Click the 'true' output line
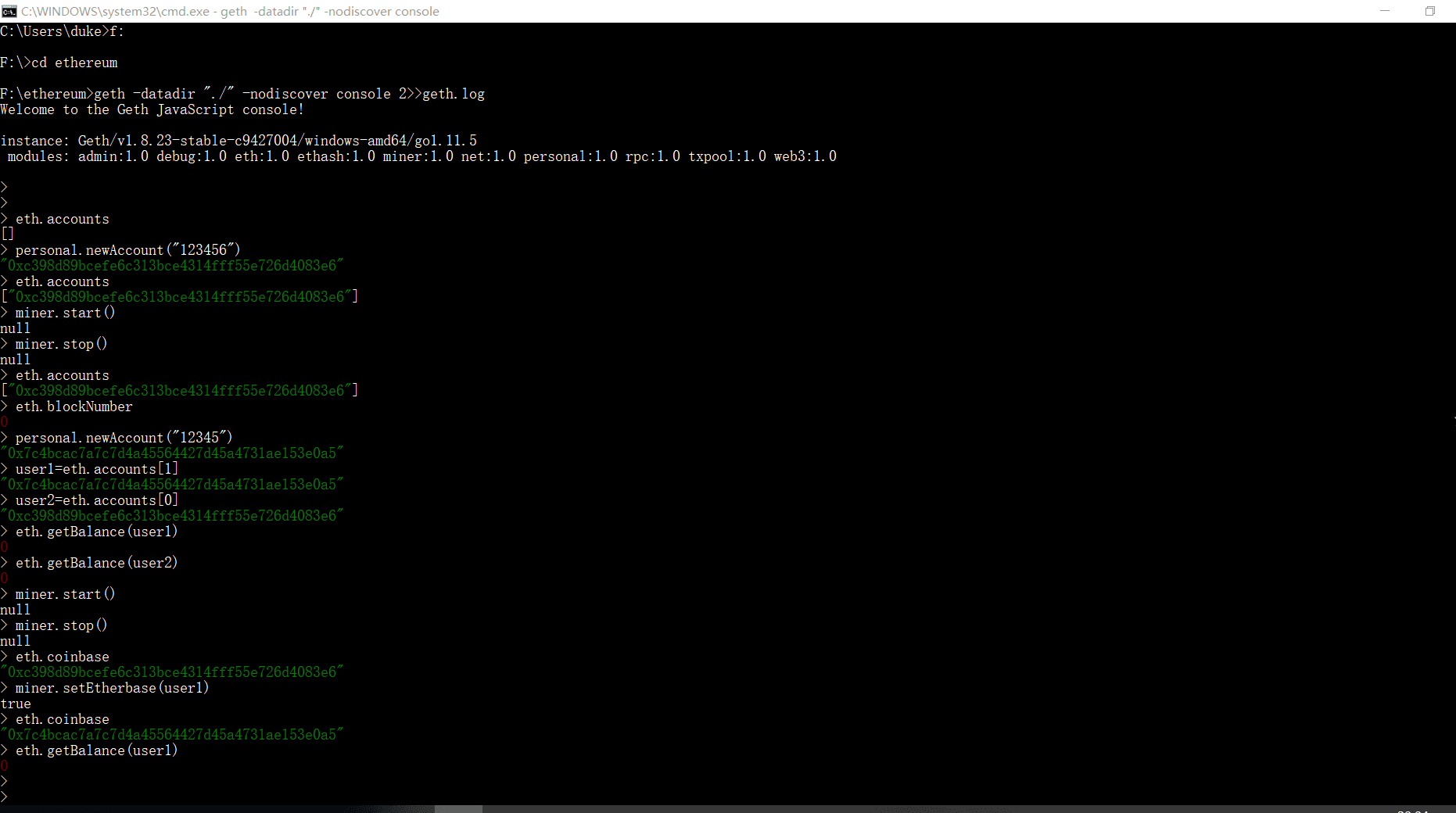Image resolution: width=1456 pixels, height=813 pixels. (x=16, y=704)
